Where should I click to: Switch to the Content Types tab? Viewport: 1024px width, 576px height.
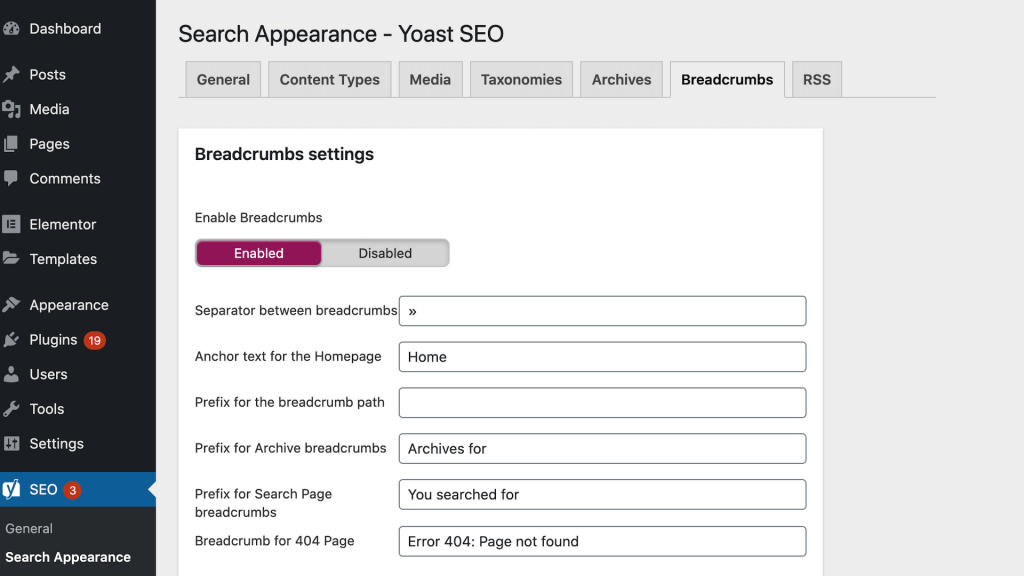329,80
